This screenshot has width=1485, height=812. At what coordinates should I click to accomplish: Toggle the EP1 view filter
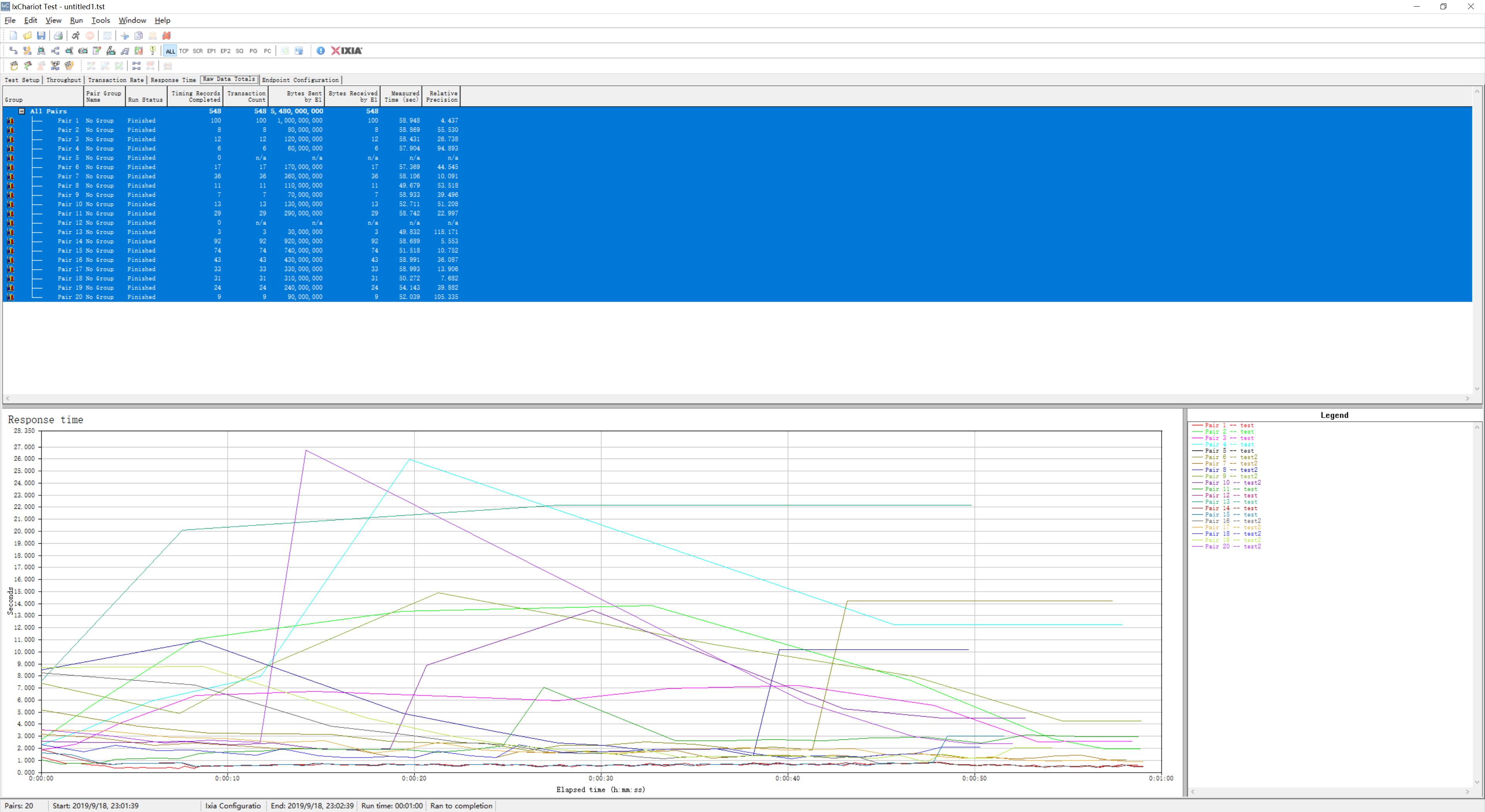point(212,51)
